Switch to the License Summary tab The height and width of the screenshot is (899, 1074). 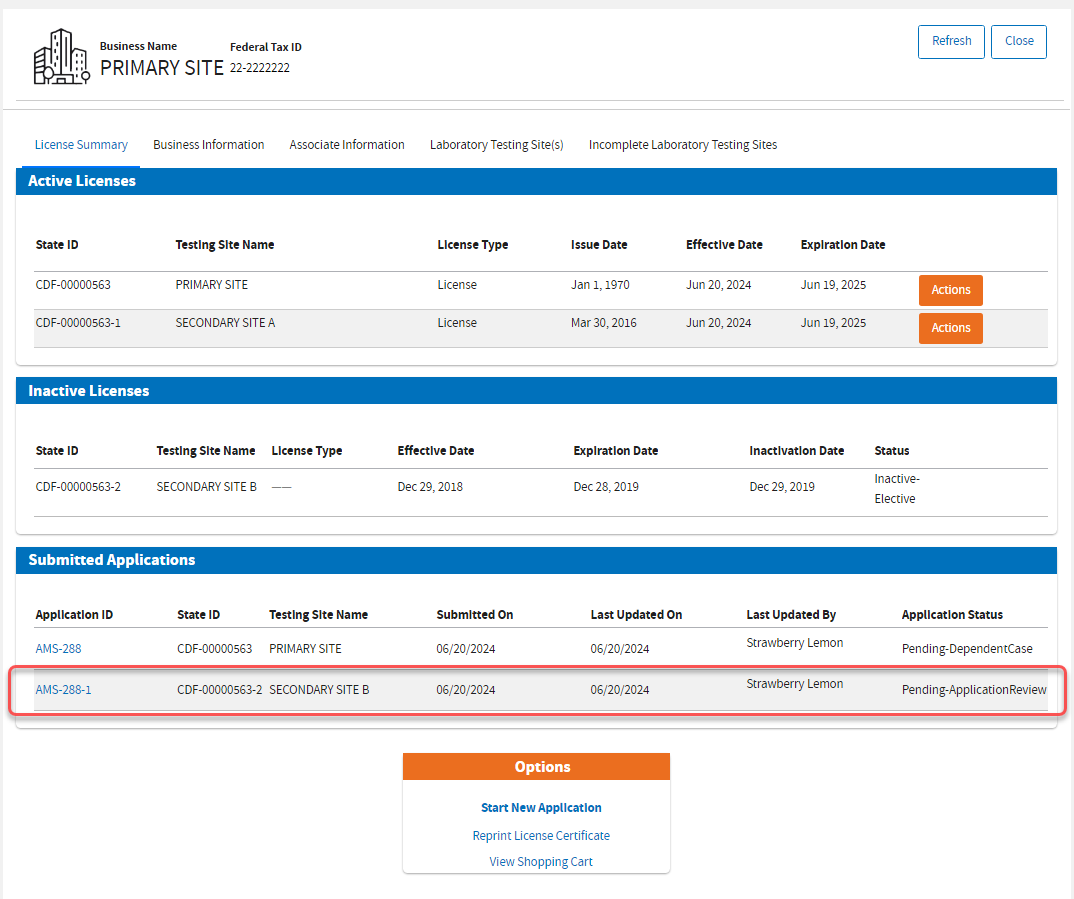pyautogui.click(x=81, y=145)
